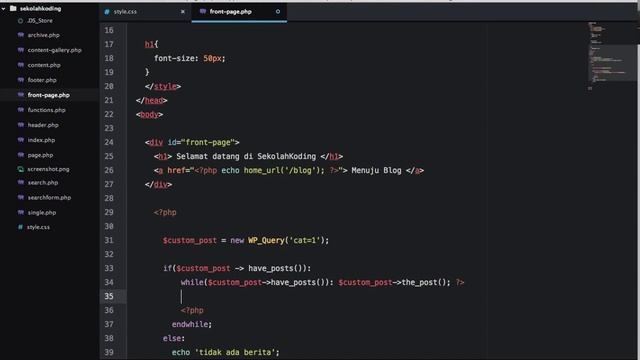Open content.php from the file tree

click(44, 65)
